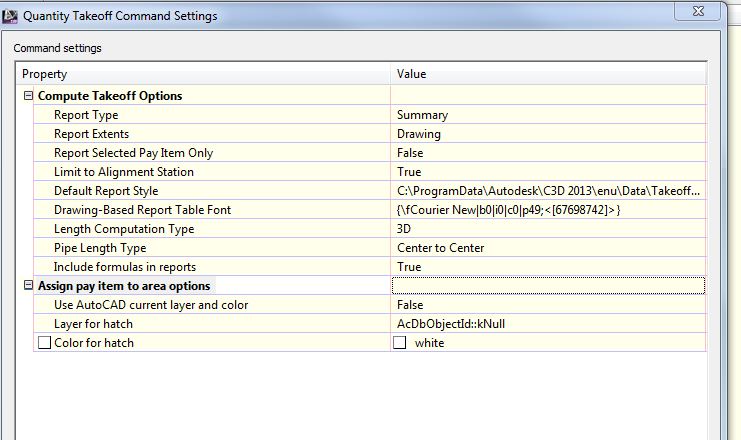Collapse the Compute Takeoff Options group
The height and width of the screenshot is (440, 741).
pyautogui.click(x=28, y=96)
